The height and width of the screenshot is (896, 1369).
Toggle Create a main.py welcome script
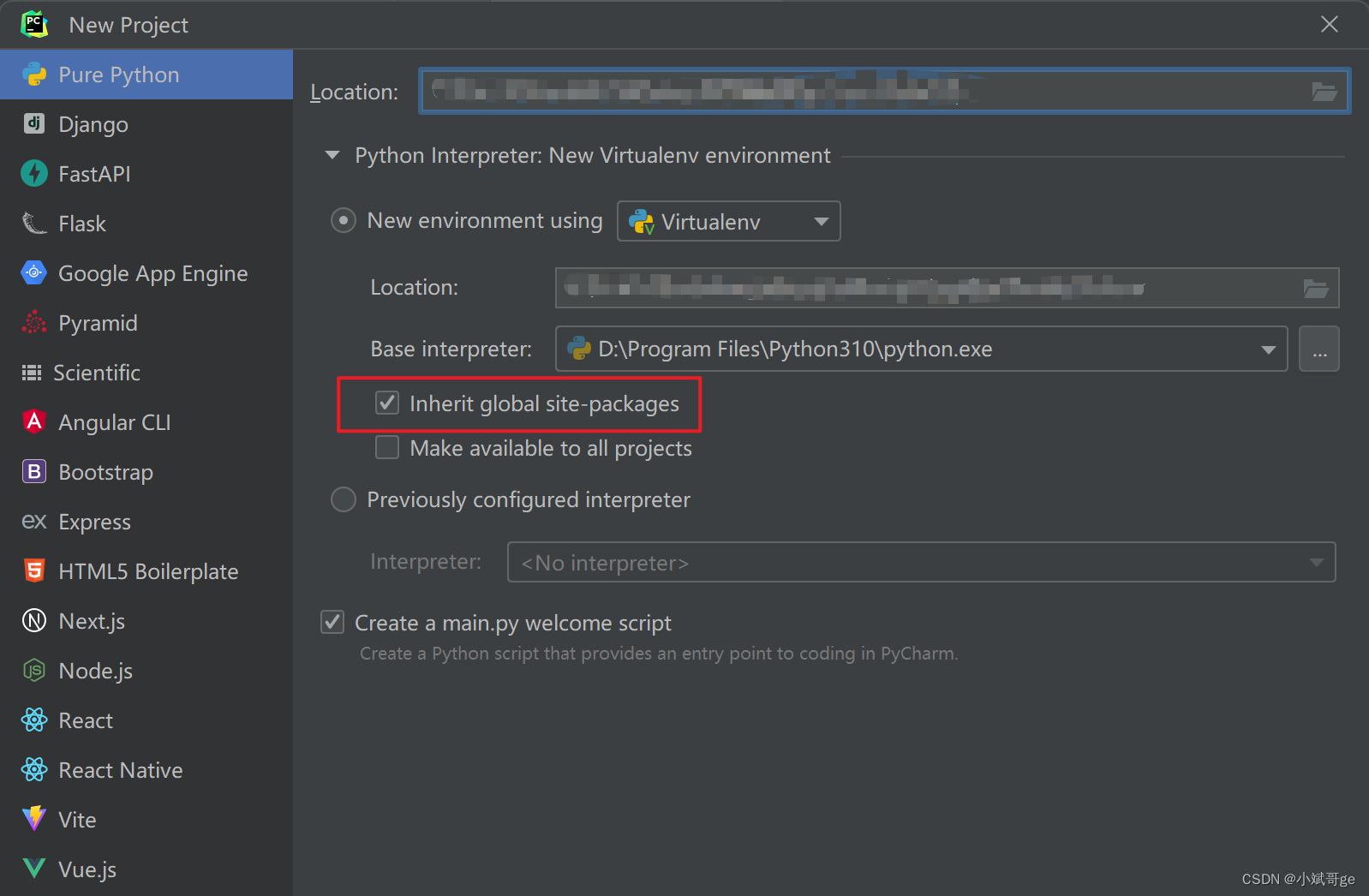pos(332,622)
